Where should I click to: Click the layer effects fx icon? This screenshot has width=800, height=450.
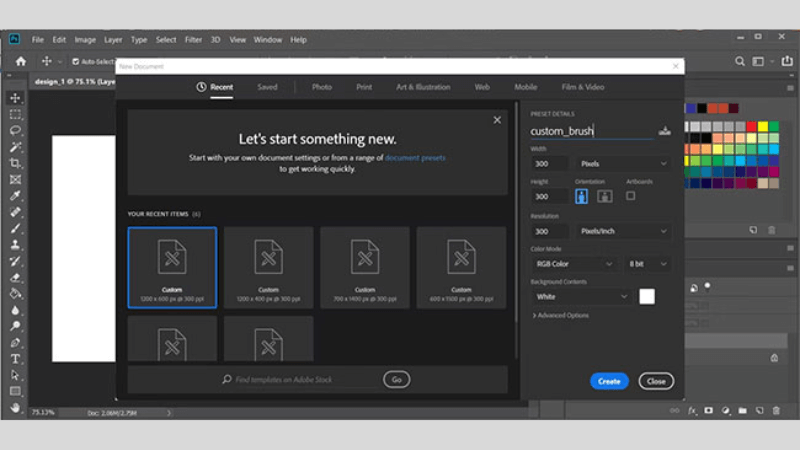(692, 410)
